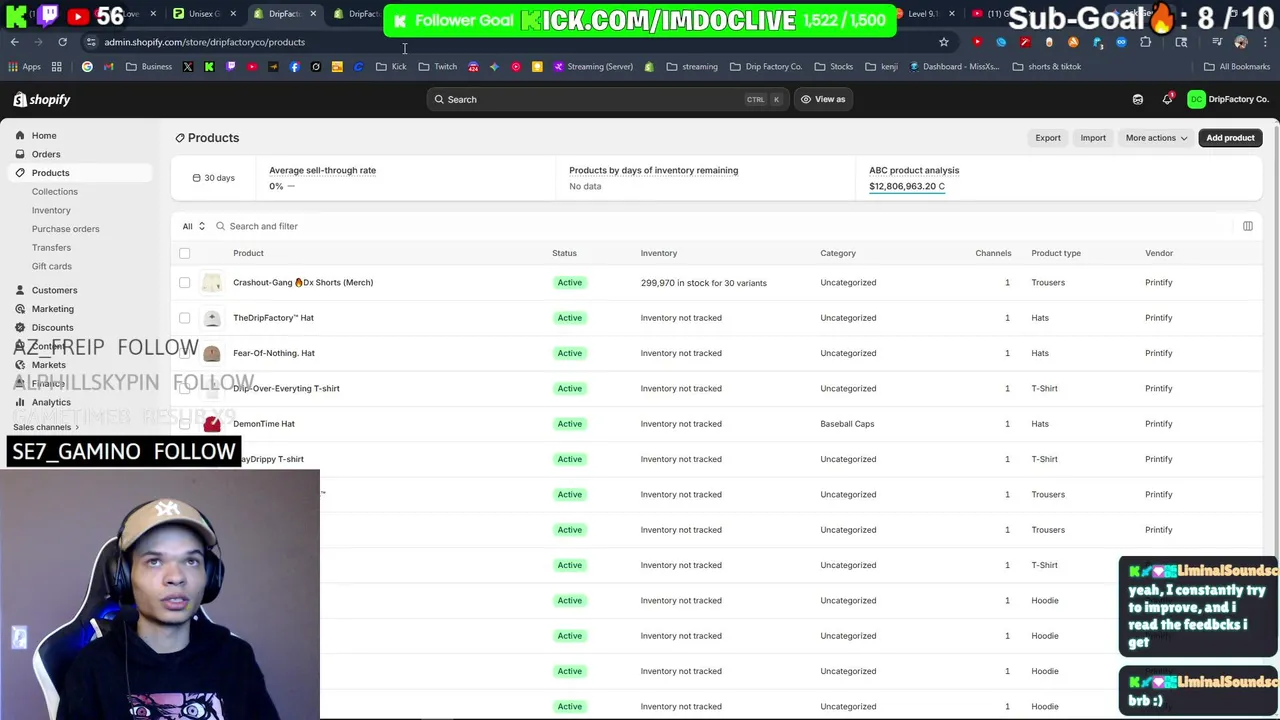Open the Home section in sidebar
This screenshot has width=1280, height=720.
coord(44,135)
